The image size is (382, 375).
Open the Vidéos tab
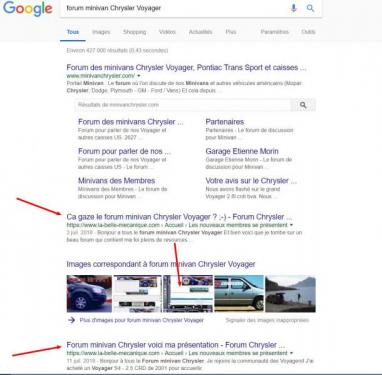(x=167, y=32)
